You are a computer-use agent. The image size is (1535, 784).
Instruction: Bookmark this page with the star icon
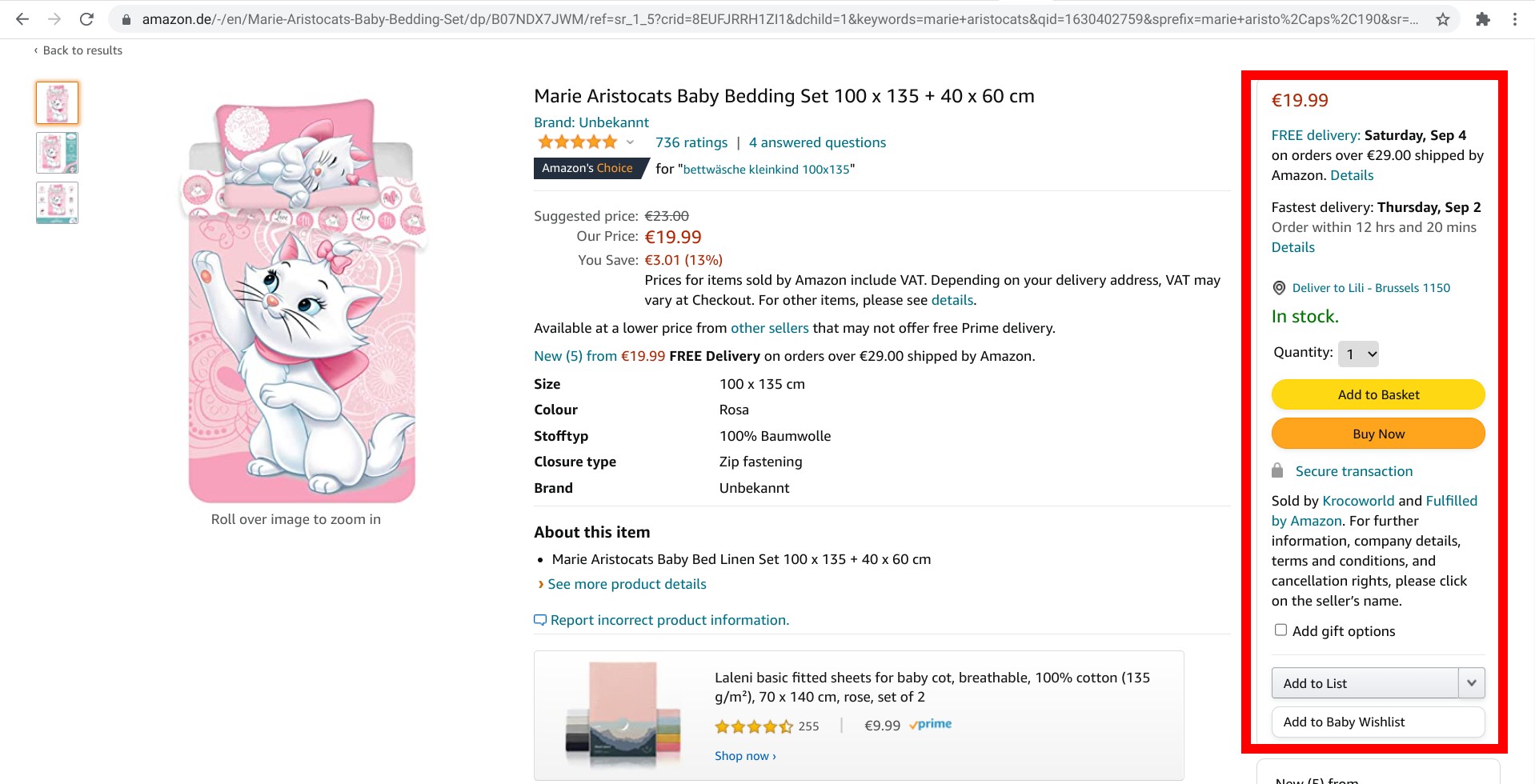coord(1443,19)
